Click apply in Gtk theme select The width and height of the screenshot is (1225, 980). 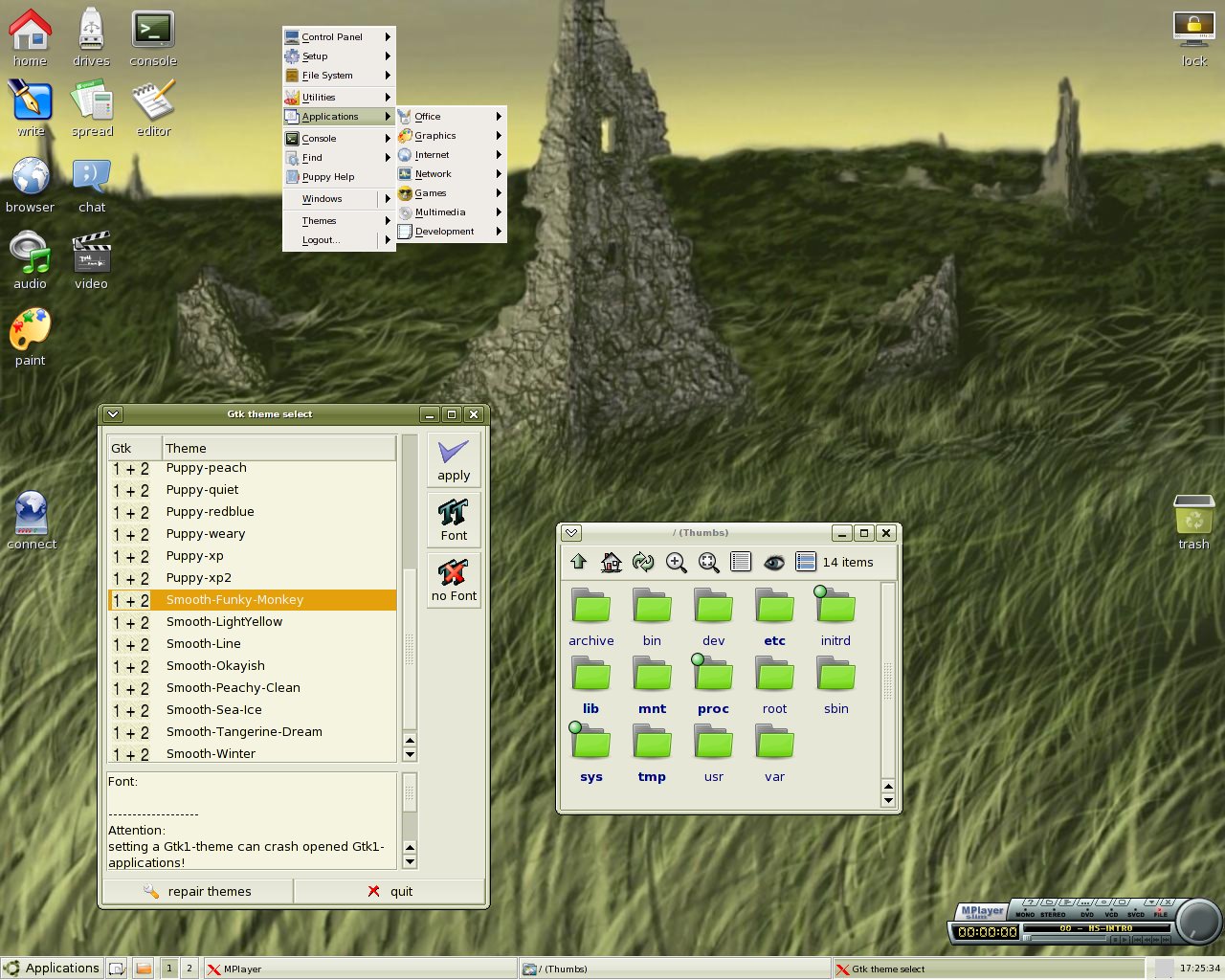tap(454, 459)
